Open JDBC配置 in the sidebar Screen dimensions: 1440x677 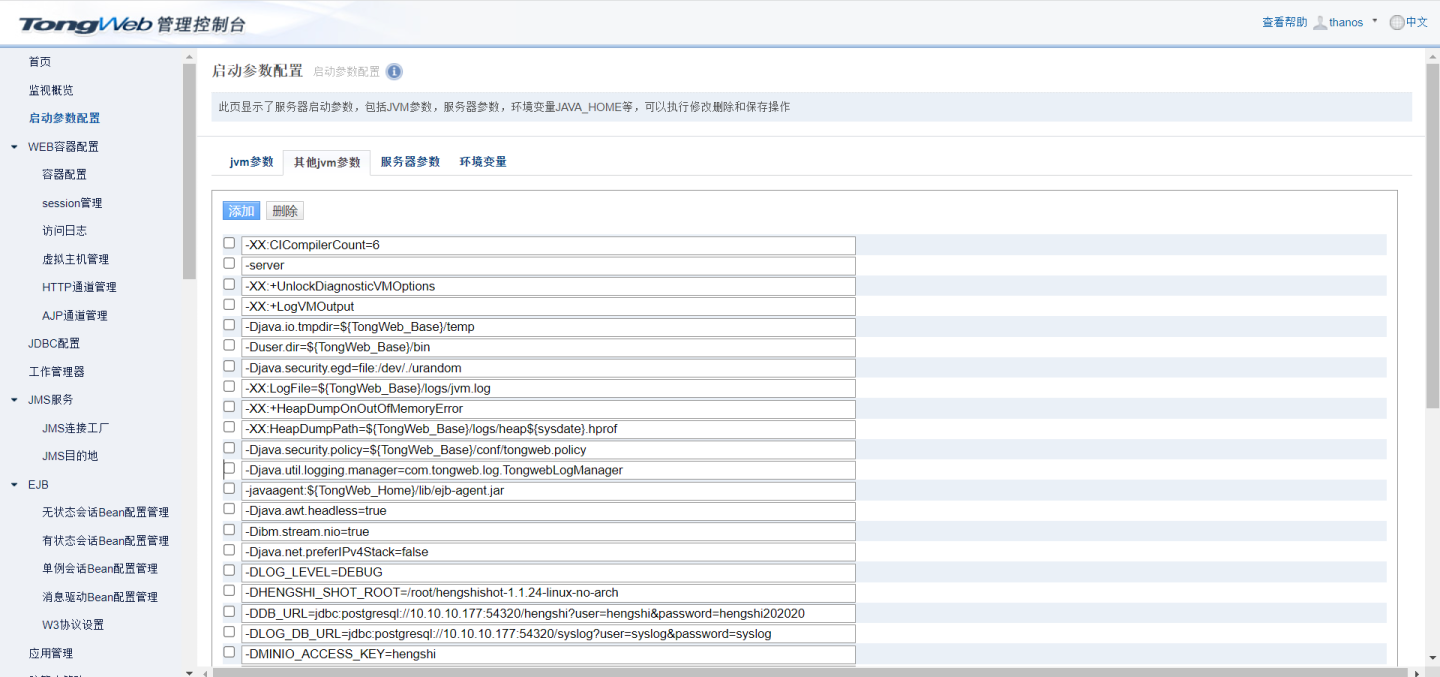(x=54, y=343)
